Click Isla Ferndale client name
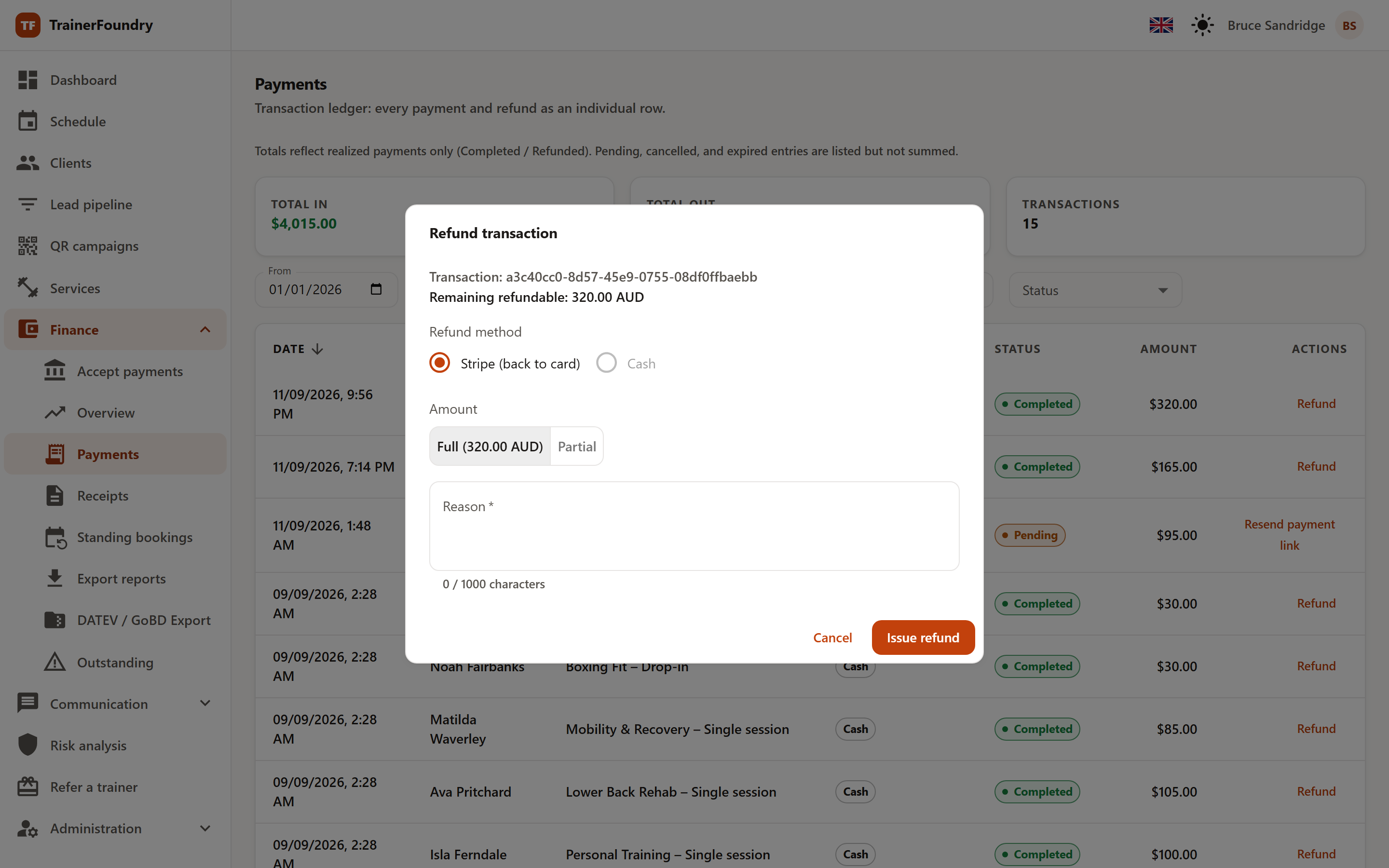This screenshot has width=1389, height=868. pos(468,854)
